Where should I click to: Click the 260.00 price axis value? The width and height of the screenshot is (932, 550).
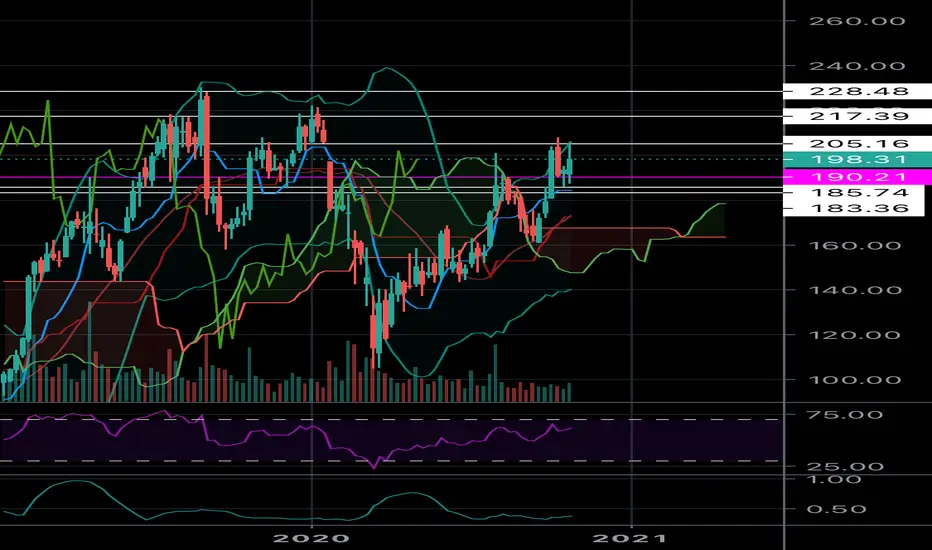(x=857, y=21)
